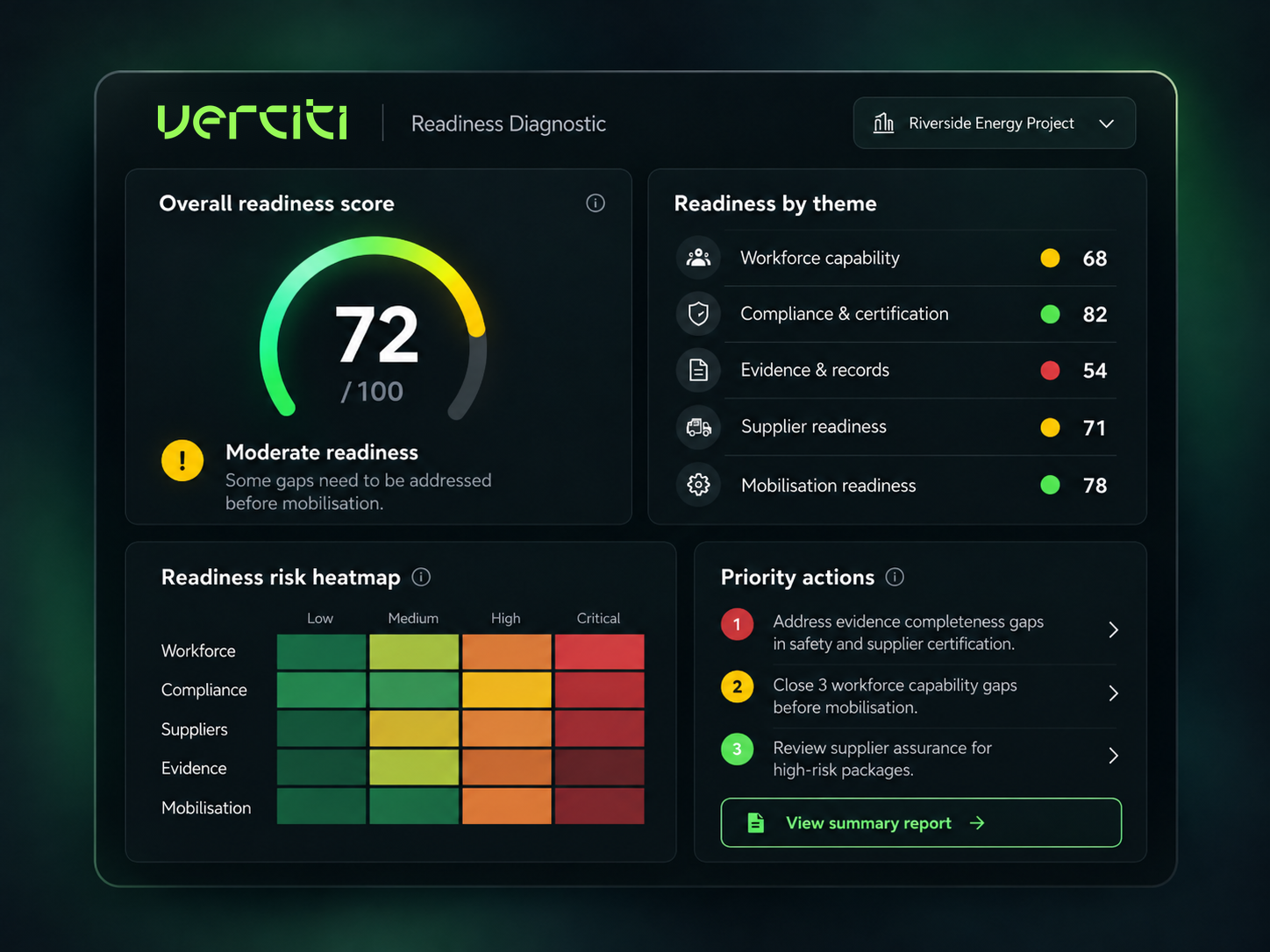Click the yellow Moderate readiness warning icon
Viewport: 1270px width, 952px height.
tap(182, 460)
